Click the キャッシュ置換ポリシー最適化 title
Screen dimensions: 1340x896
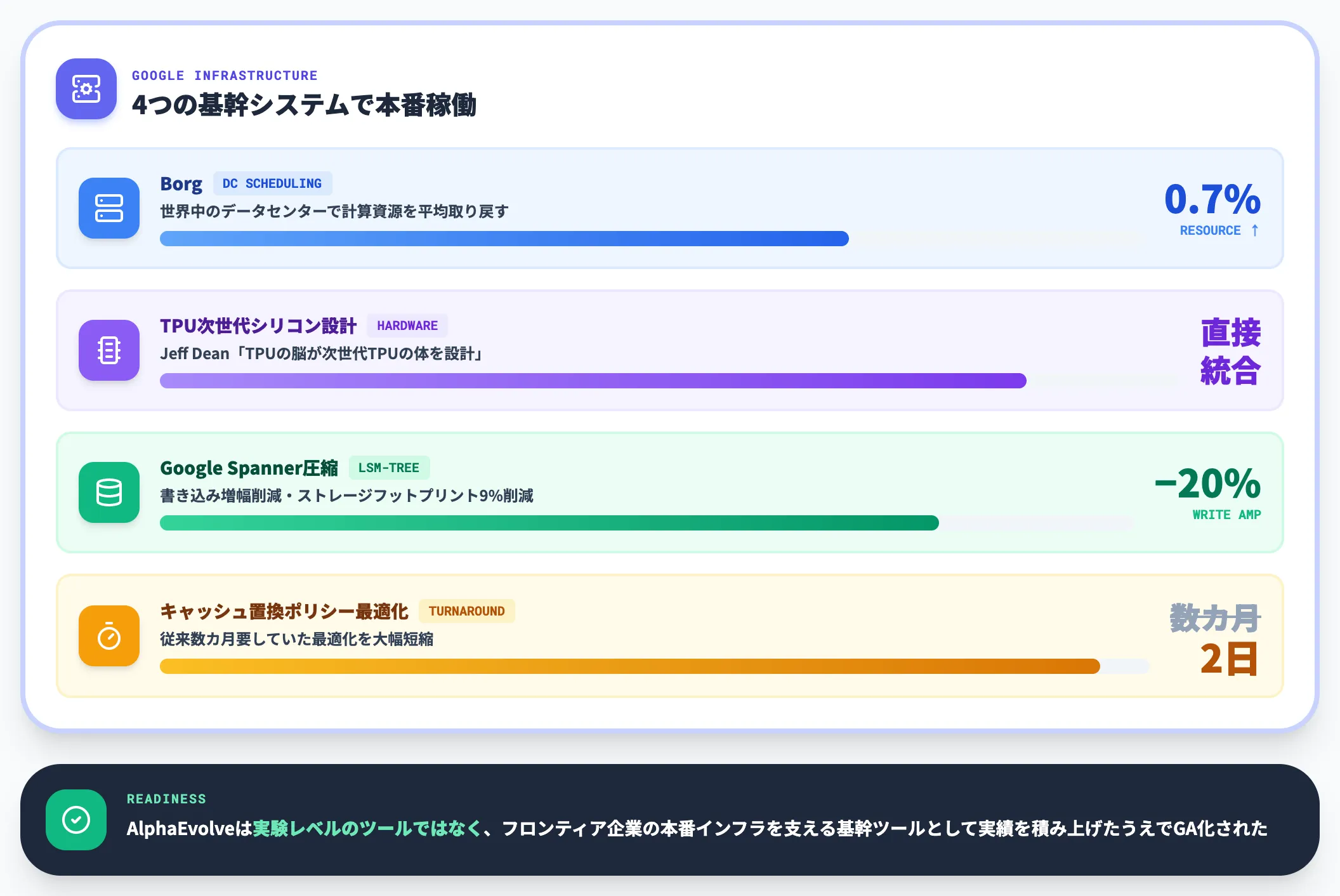tap(284, 612)
